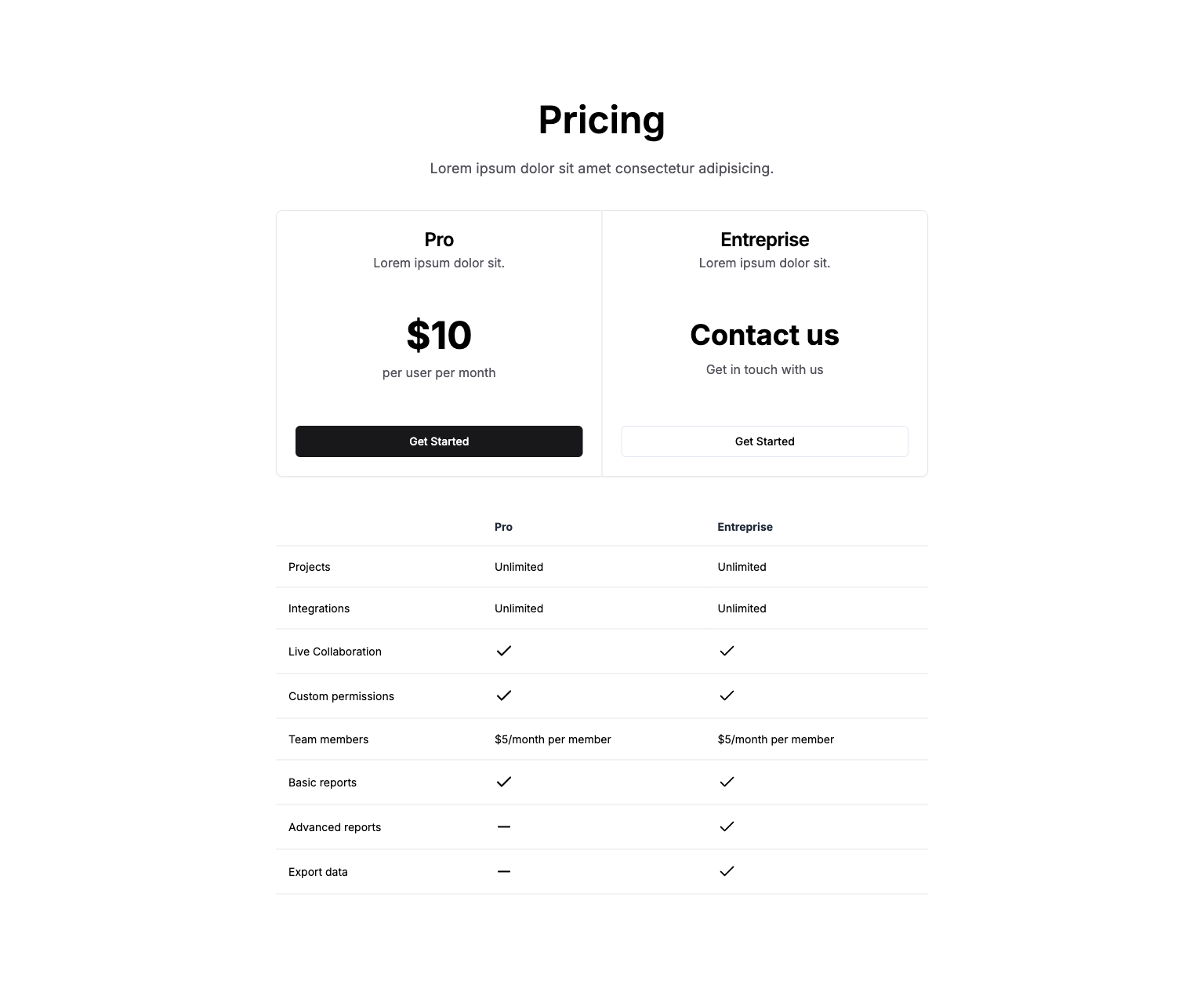This screenshot has width=1204, height=995.
Task: Click the Projects row label
Action: click(x=310, y=567)
